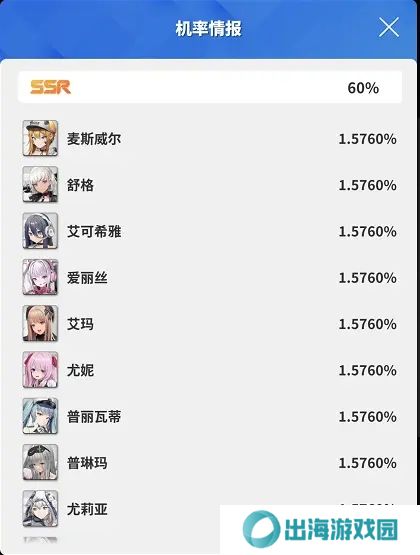The height and width of the screenshot is (555, 420).
Task: Click the 出海游戏园 watermark logo
Action: 320,529
